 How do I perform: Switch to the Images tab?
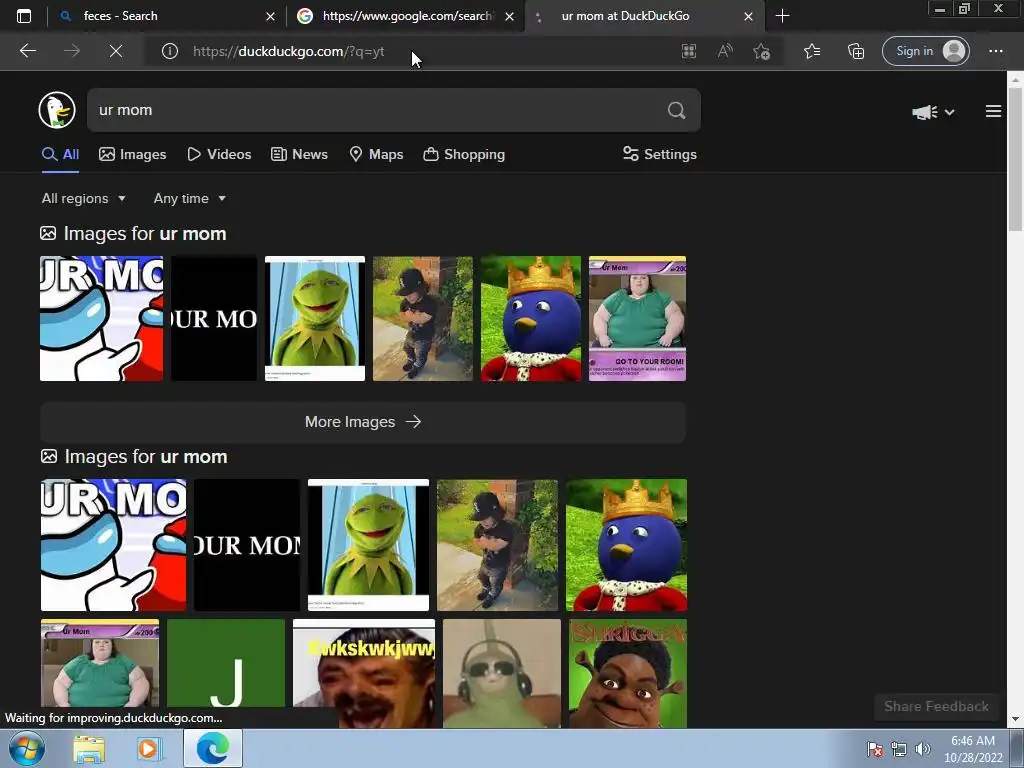click(x=133, y=155)
